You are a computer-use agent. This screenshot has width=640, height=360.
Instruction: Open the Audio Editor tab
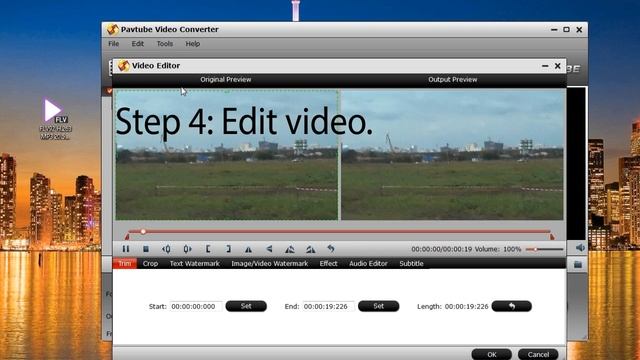click(368, 263)
